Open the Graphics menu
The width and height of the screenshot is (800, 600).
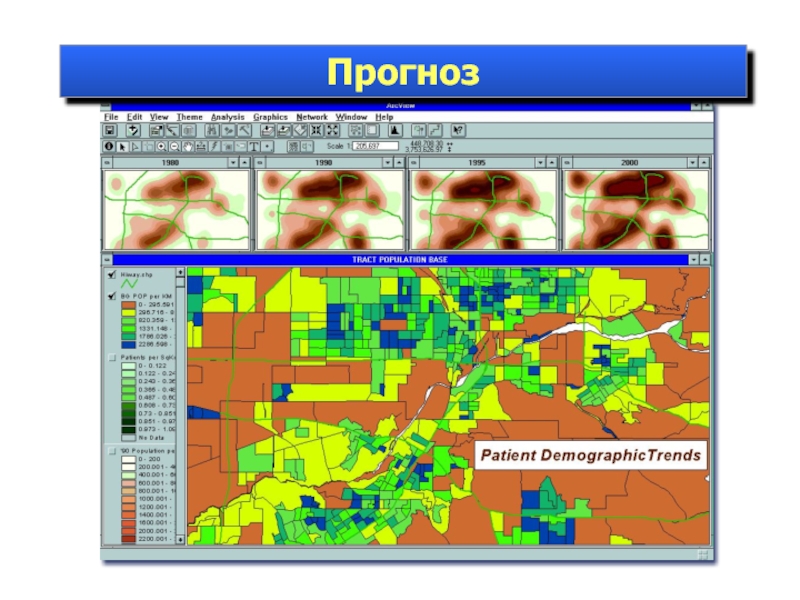(x=270, y=117)
